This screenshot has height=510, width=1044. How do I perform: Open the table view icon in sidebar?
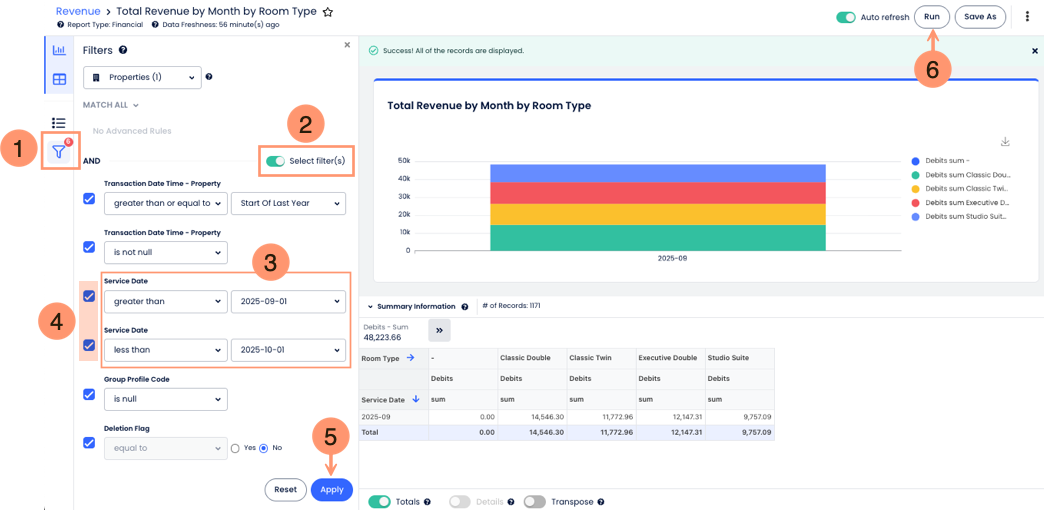59,80
